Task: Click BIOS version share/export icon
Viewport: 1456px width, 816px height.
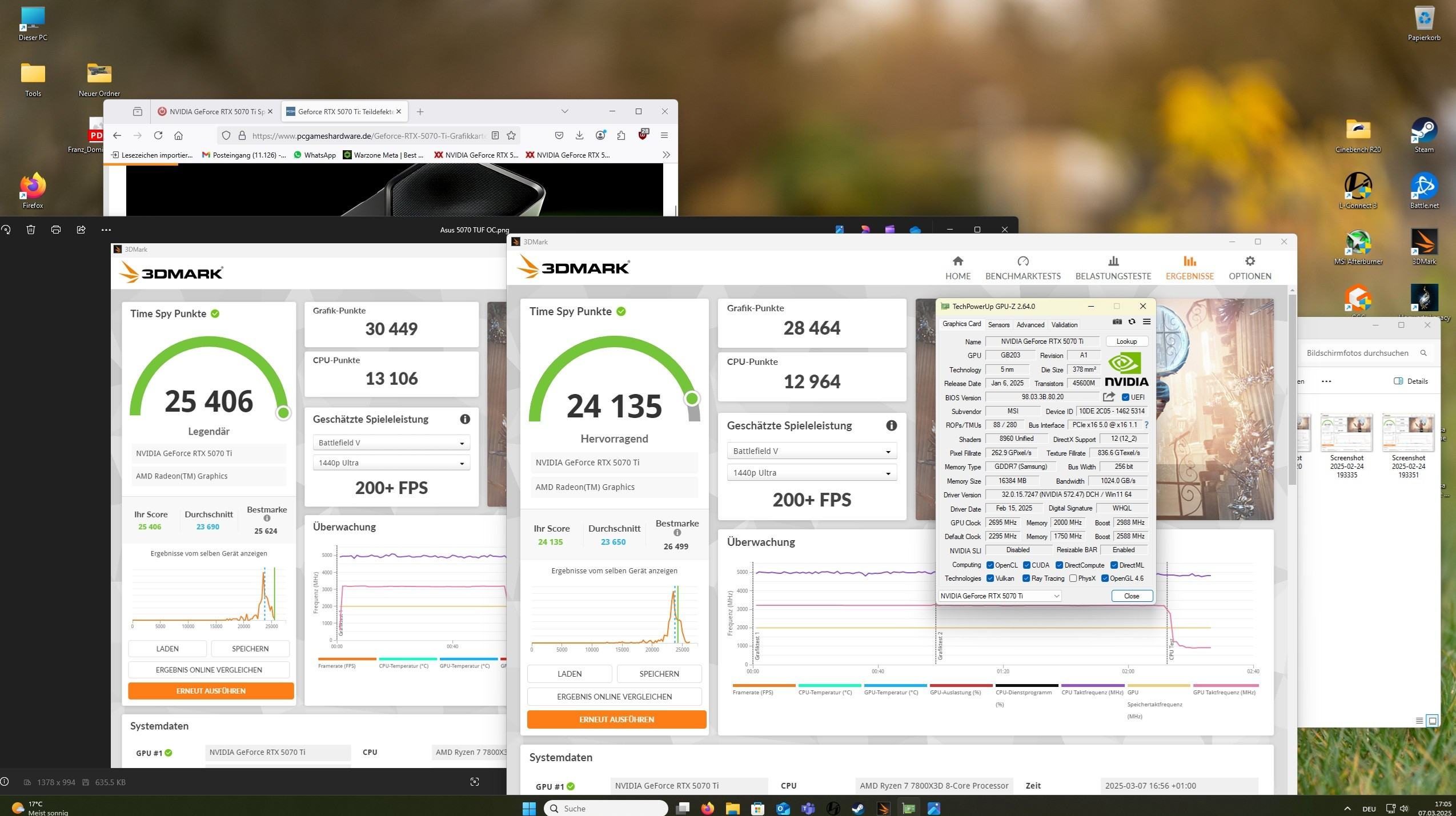Action: (1109, 397)
